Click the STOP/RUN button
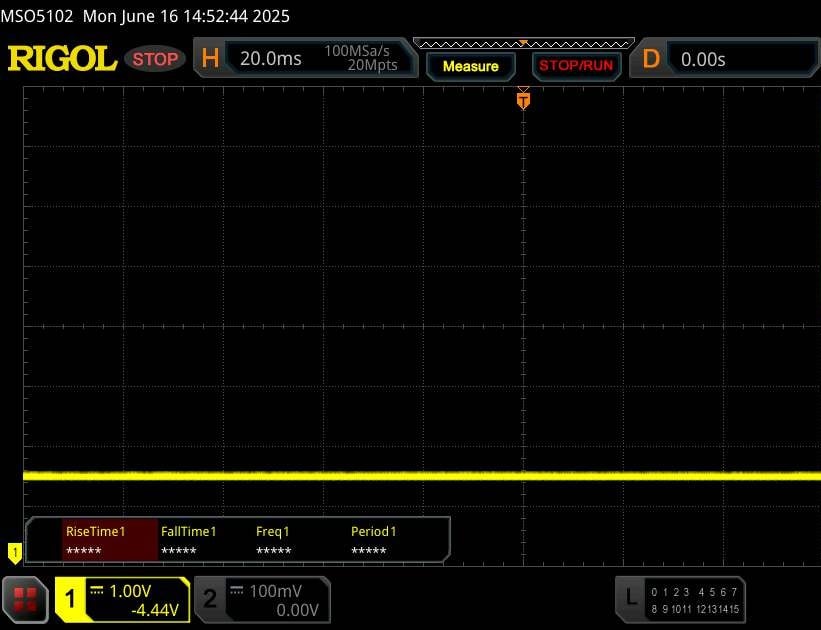 click(576, 65)
